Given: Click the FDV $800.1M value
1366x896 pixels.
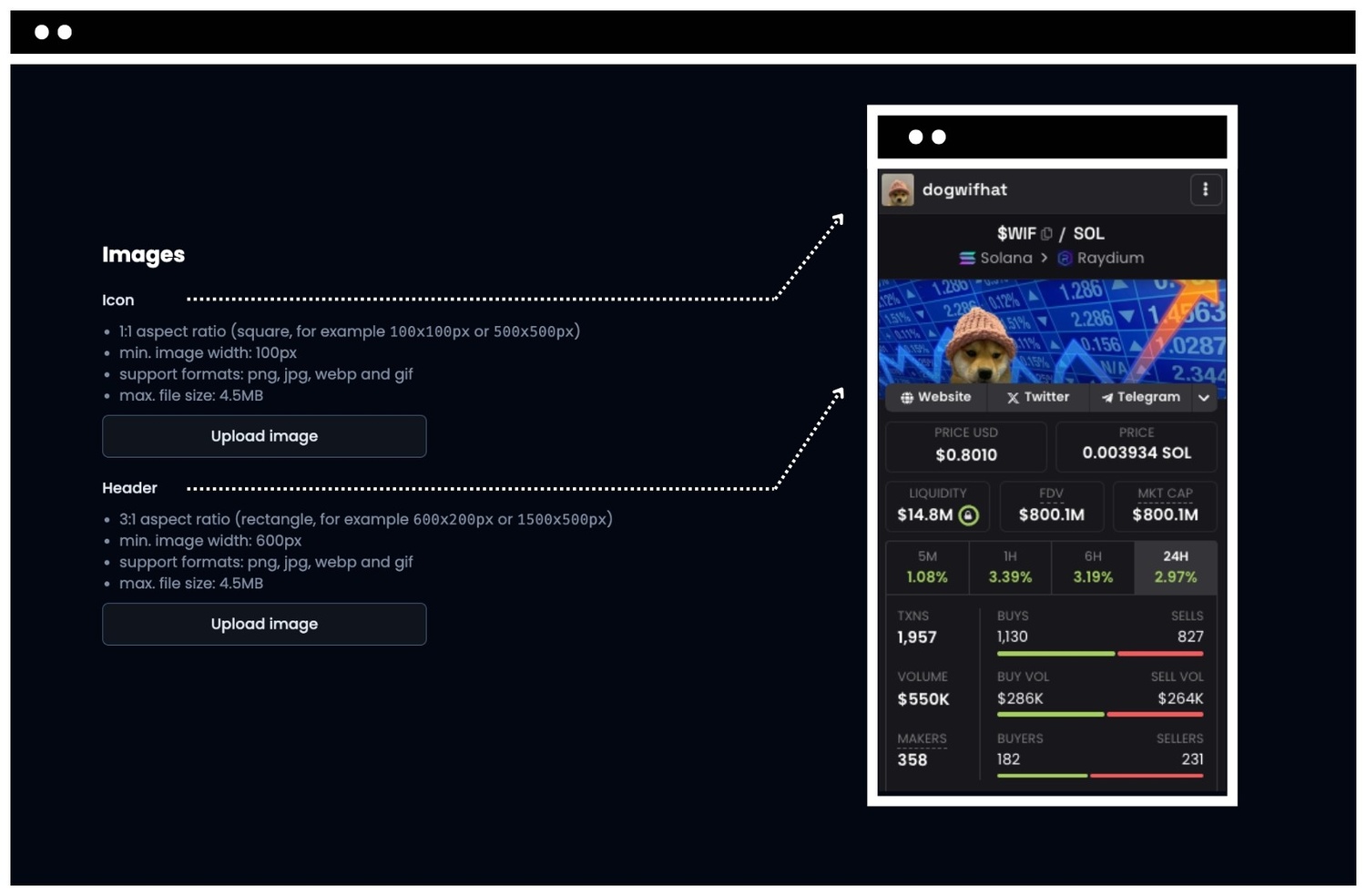Looking at the screenshot, I should pos(1052,514).
